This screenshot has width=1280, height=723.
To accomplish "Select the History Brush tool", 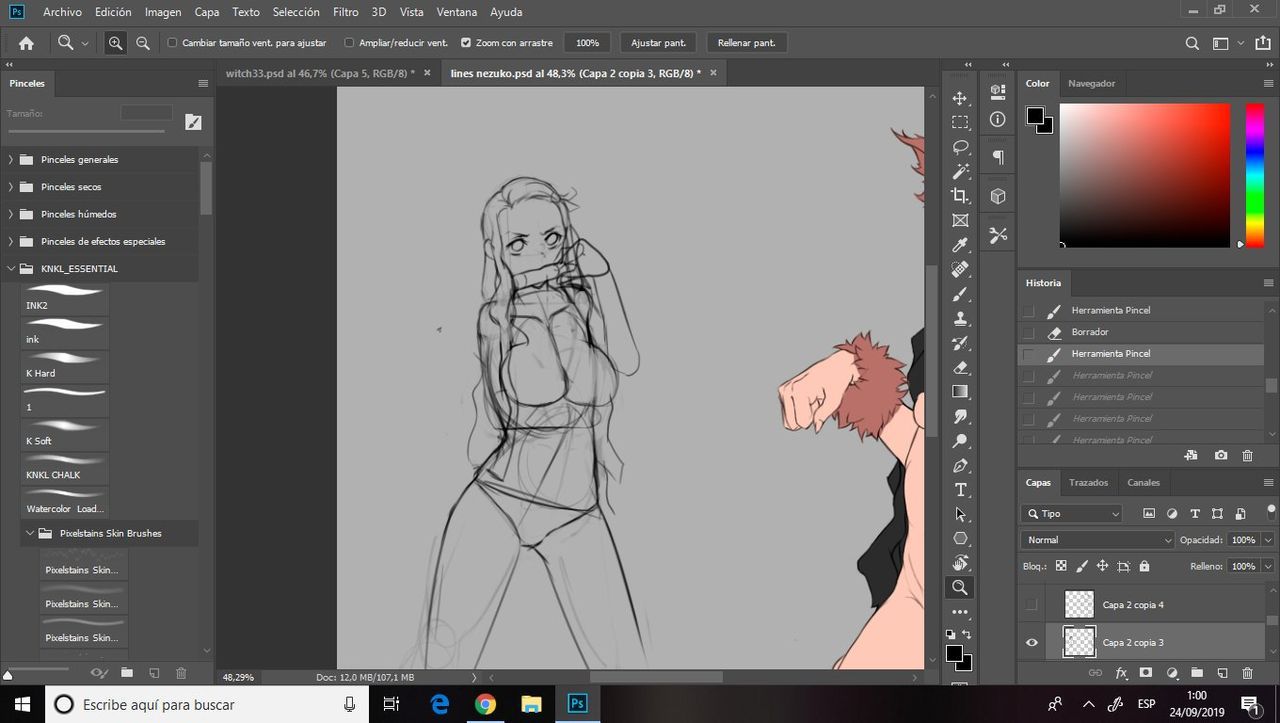I will pyautogui.click(x=960, y=343).
